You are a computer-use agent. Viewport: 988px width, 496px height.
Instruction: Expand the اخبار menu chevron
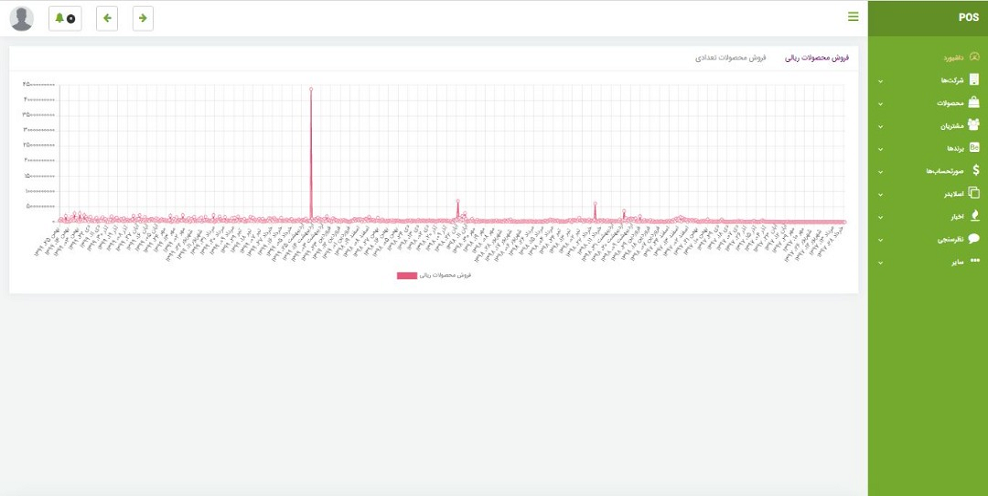click(x=880, y=217)
